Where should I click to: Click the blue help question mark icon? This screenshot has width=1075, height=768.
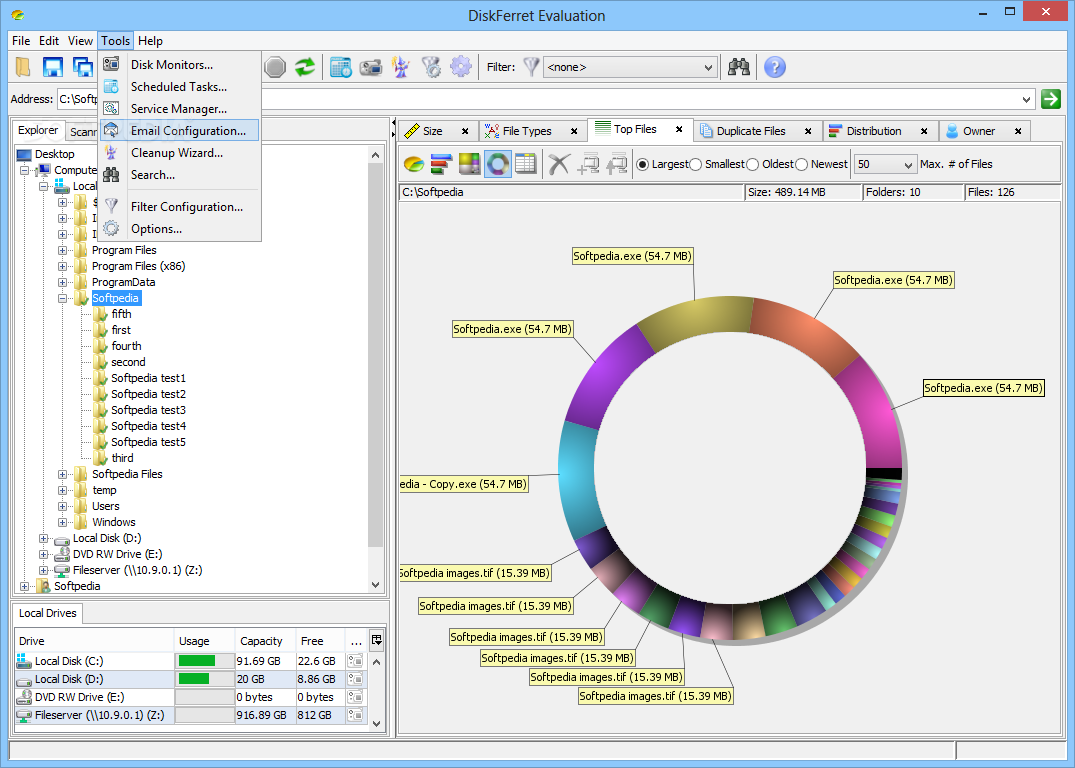(775, 67)
